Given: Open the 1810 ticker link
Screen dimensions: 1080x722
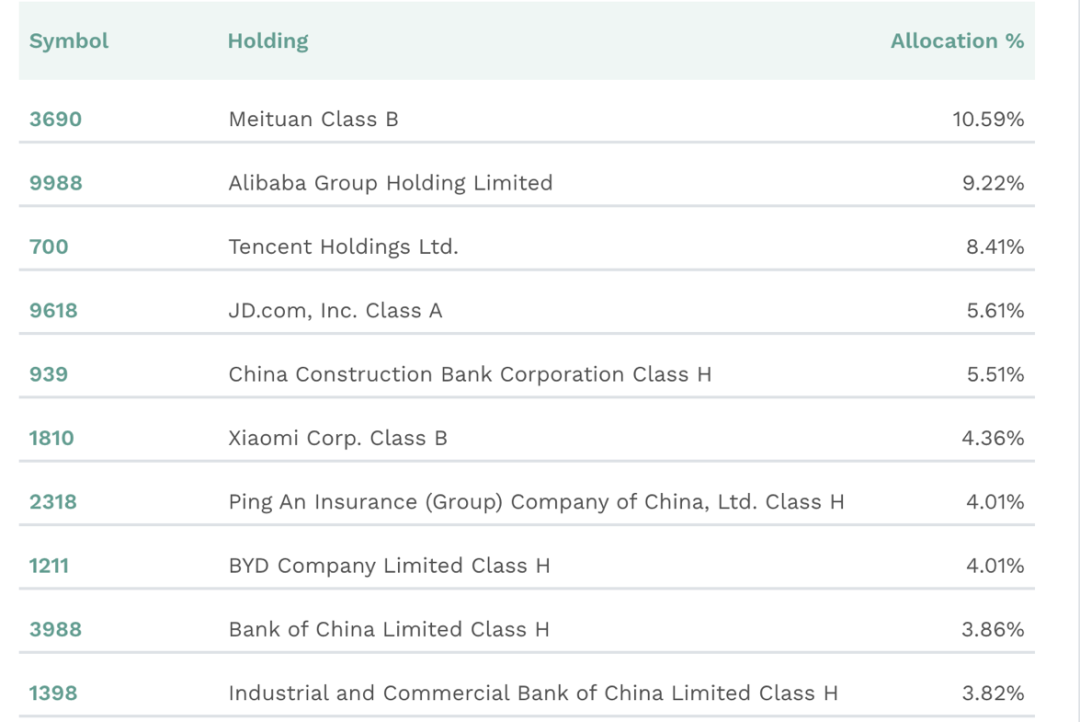Looking at the screenshot, I should 51,438.
